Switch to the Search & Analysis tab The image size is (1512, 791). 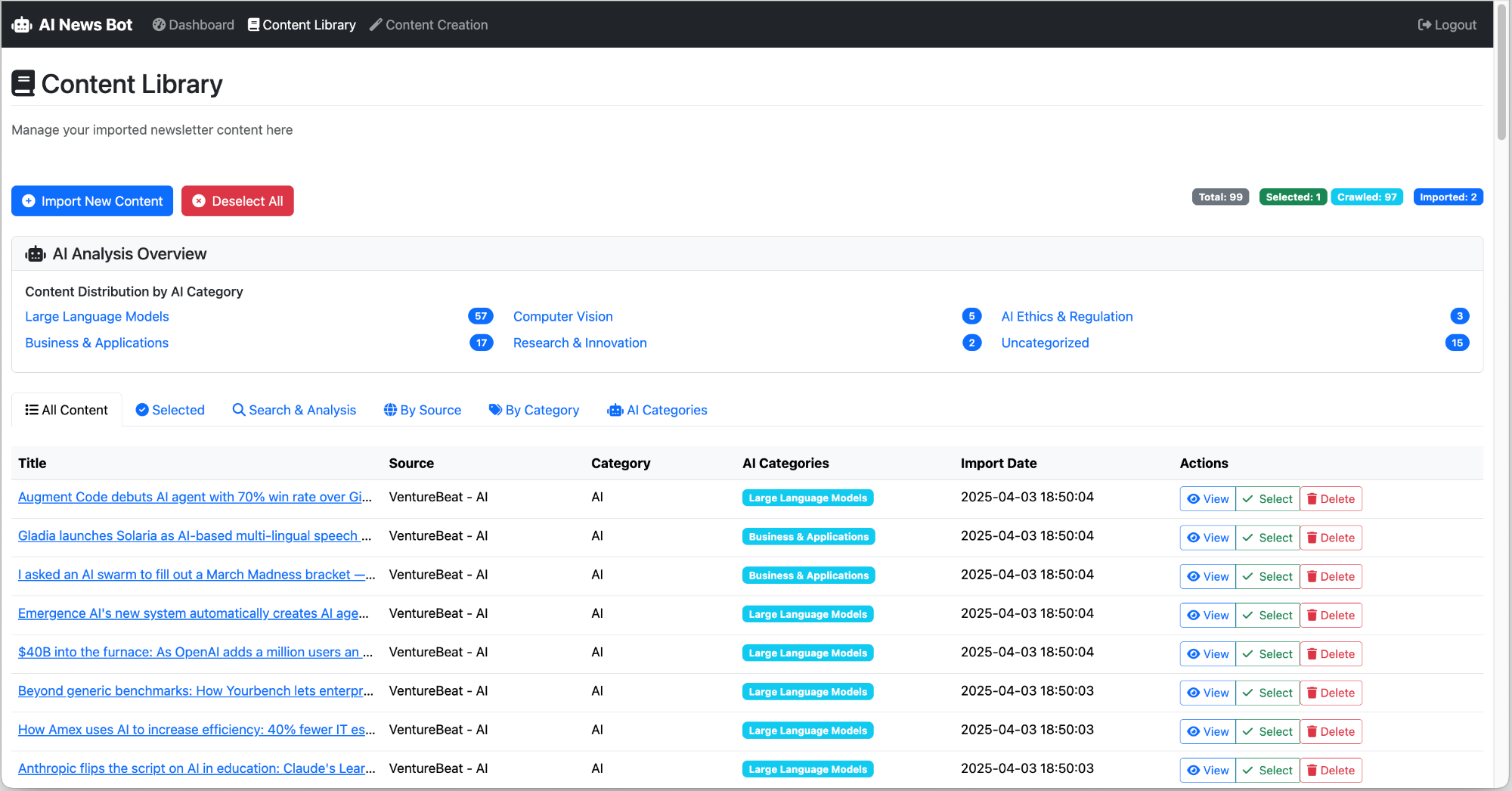294,410
